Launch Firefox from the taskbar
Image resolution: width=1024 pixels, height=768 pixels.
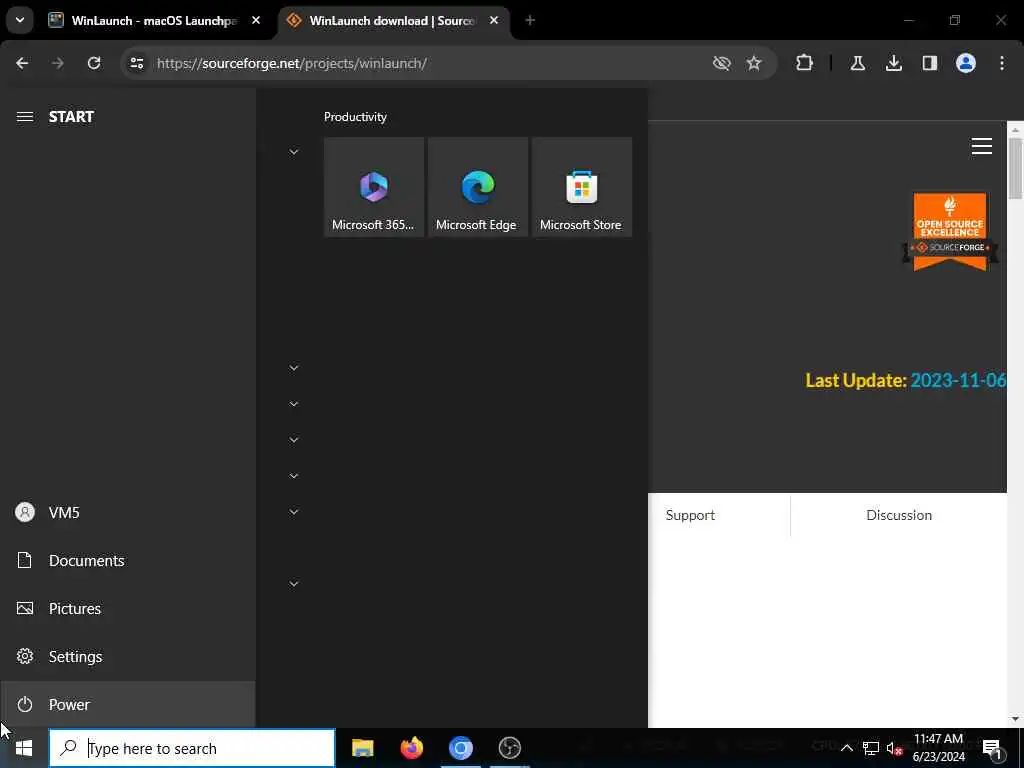411,748
